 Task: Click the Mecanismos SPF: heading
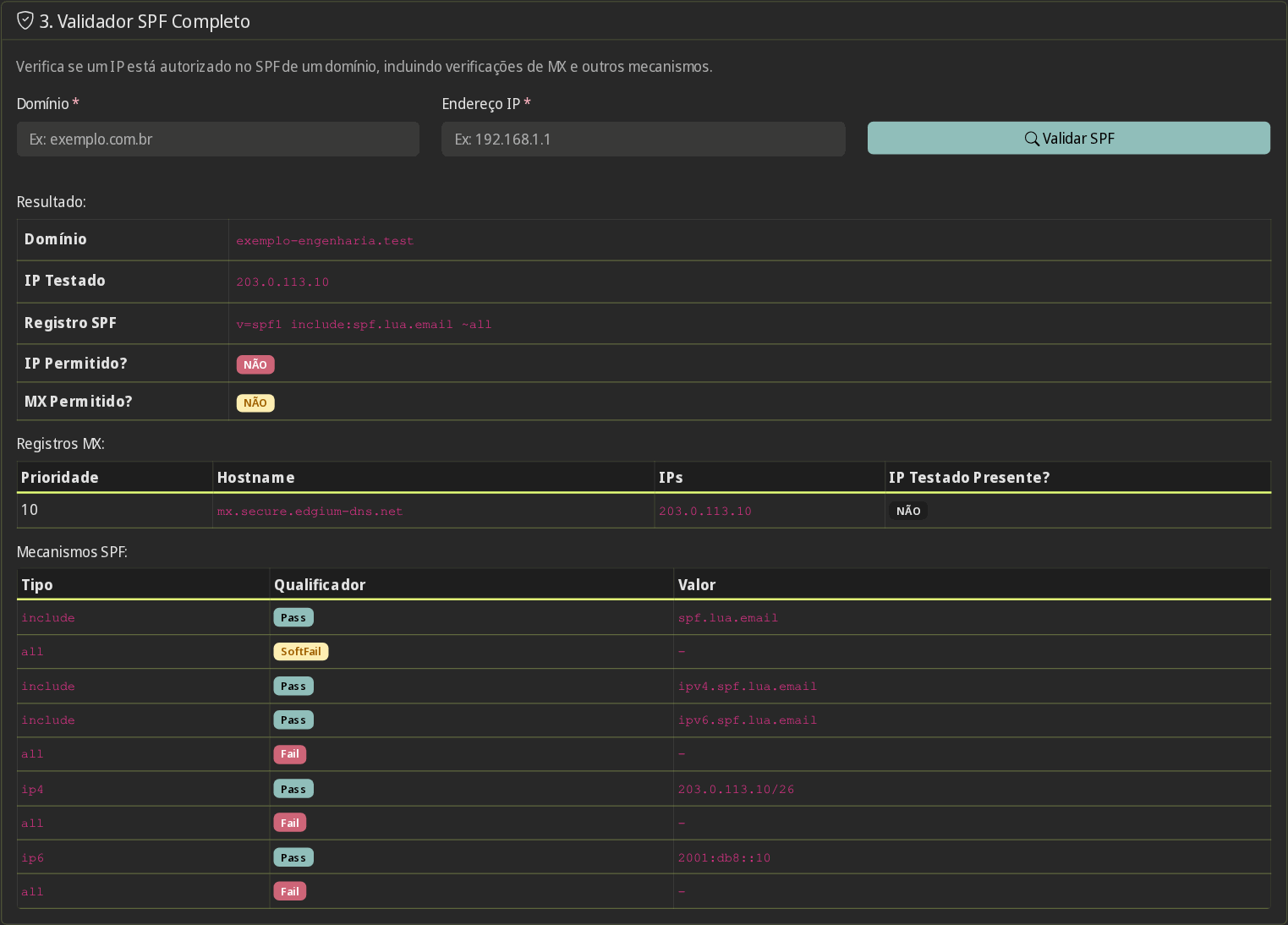(72, 552)
